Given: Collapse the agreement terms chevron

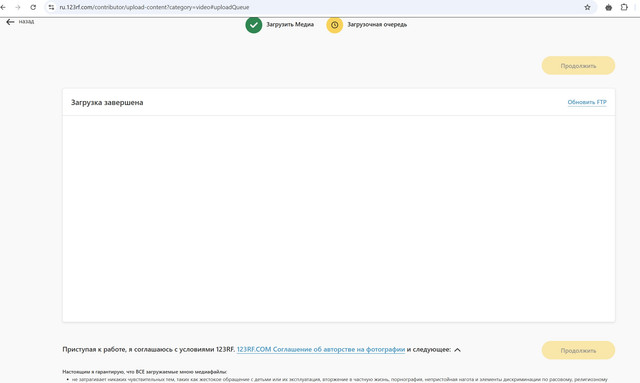Looking at the screenshot, I should 458,350.
